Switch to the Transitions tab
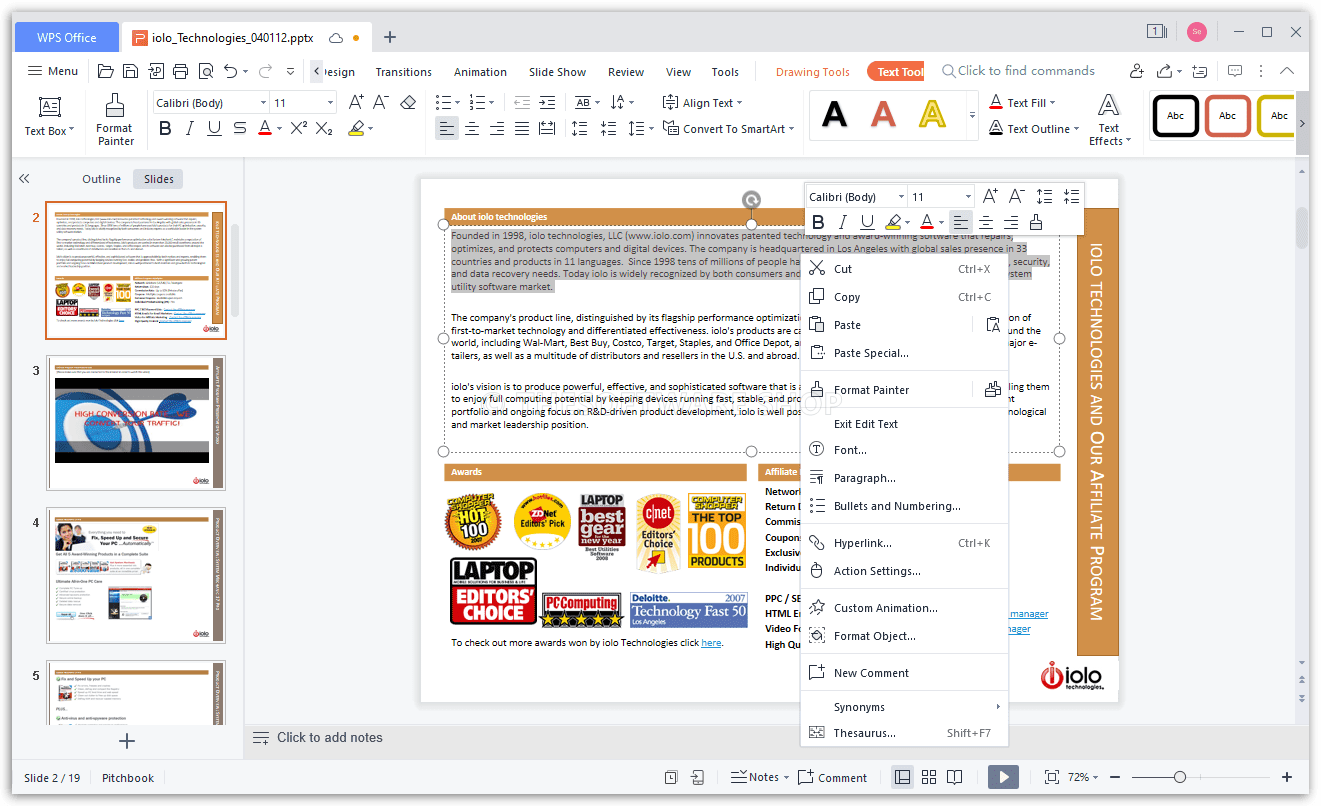This screenshot has height=806, width=1321. 404,72
